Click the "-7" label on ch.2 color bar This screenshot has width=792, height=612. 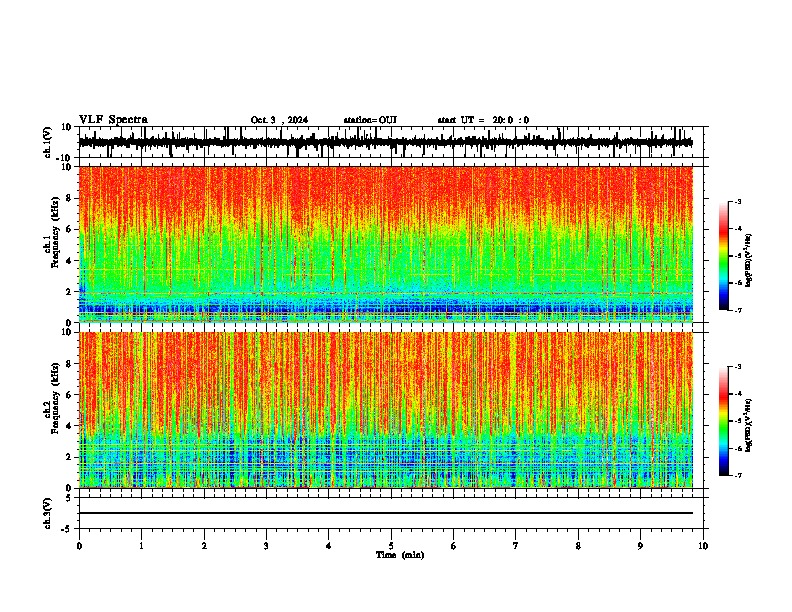pos(737,476)
